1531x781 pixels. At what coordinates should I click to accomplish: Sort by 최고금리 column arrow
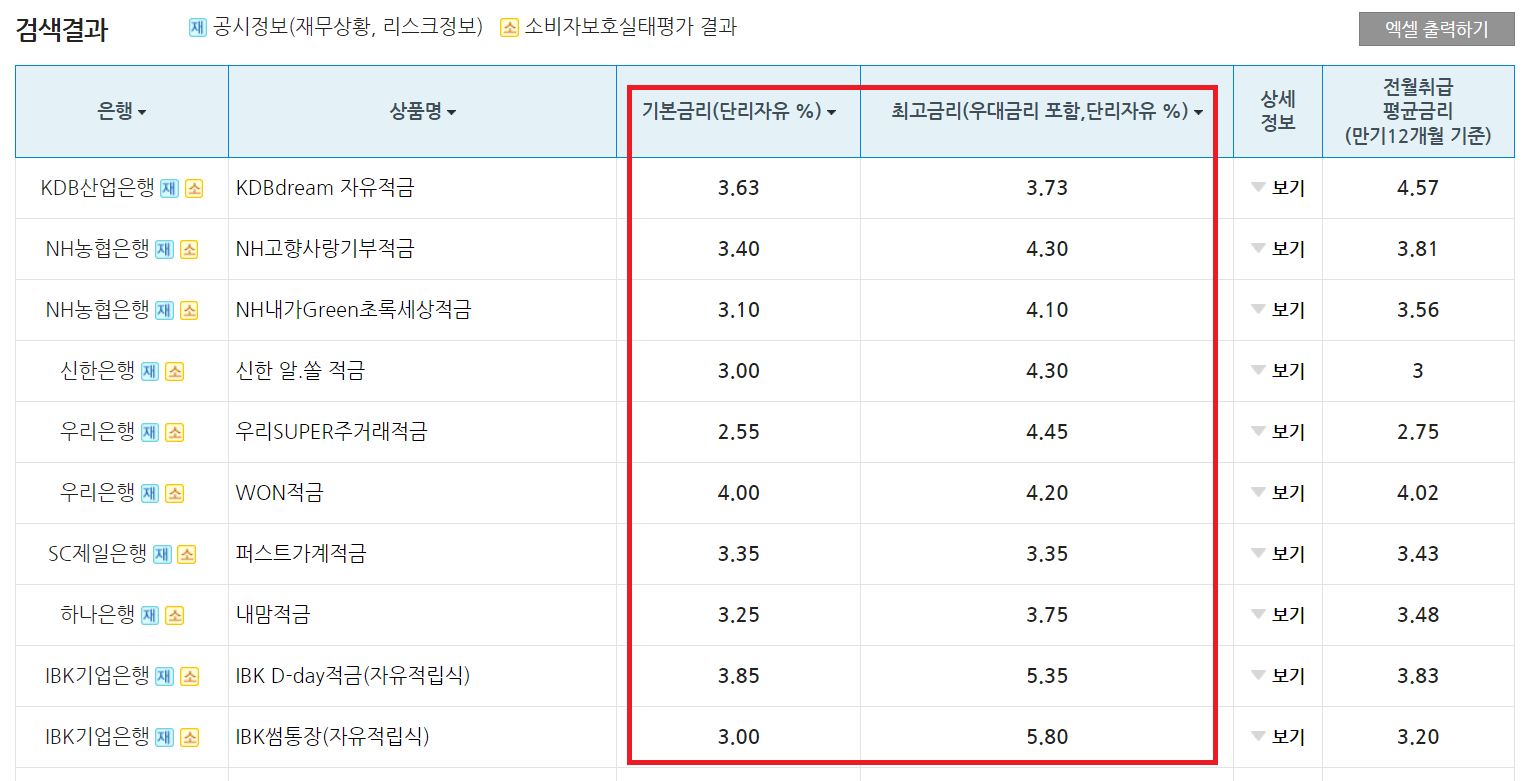(x=1198, y=111)
